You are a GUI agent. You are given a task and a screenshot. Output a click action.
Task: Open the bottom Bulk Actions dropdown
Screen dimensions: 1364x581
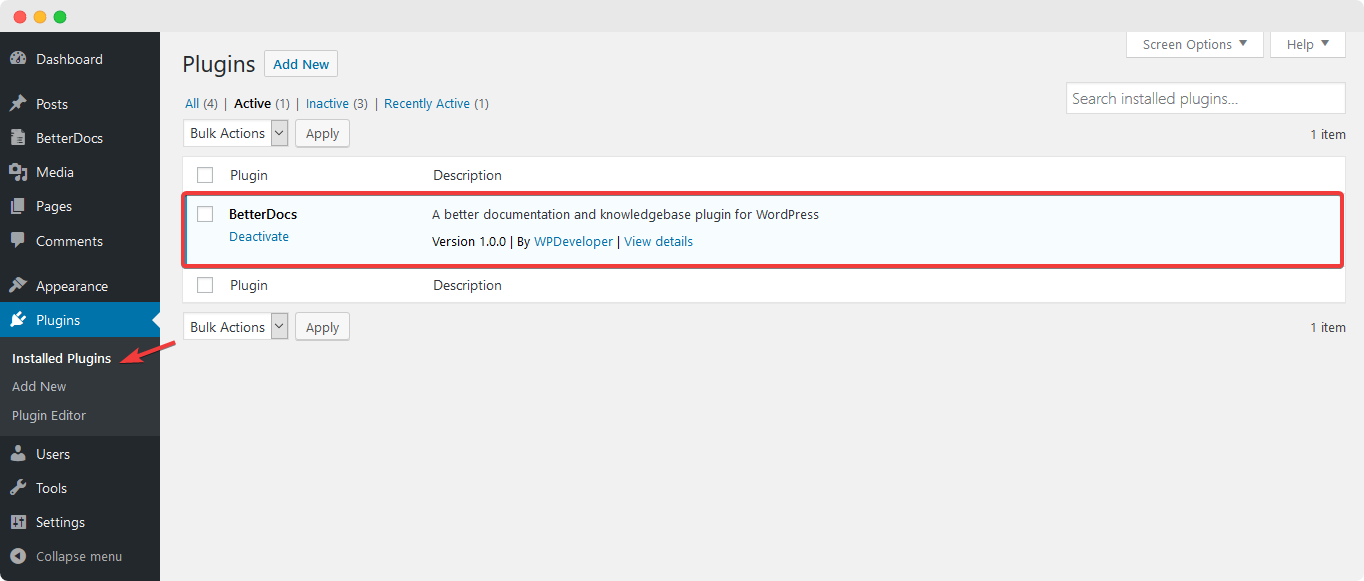pos(236,327)
